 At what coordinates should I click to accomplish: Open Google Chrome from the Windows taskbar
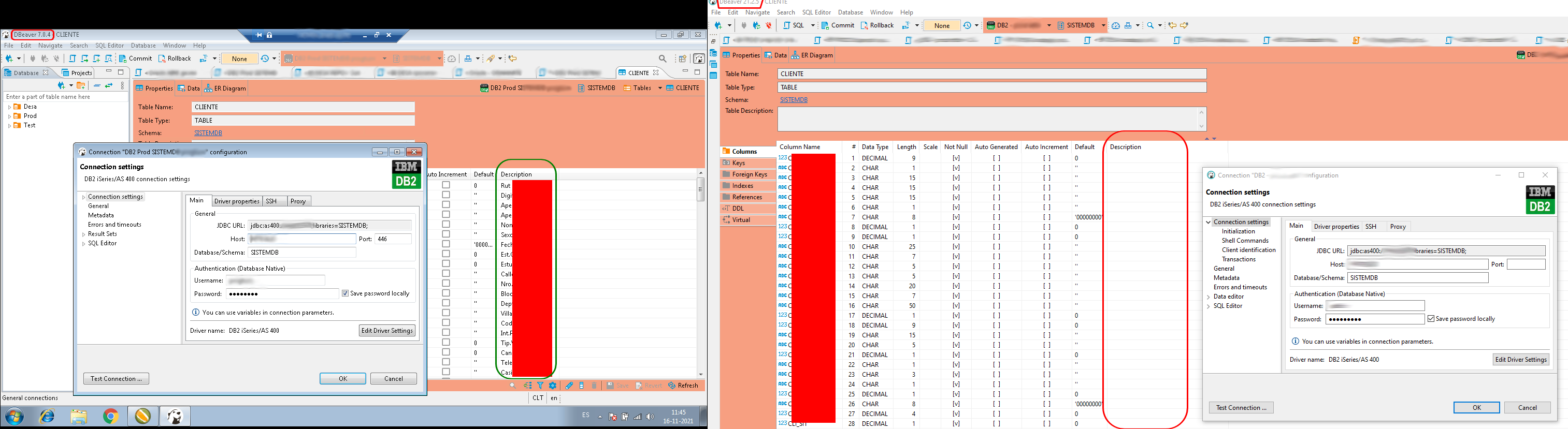coord(110,416)
